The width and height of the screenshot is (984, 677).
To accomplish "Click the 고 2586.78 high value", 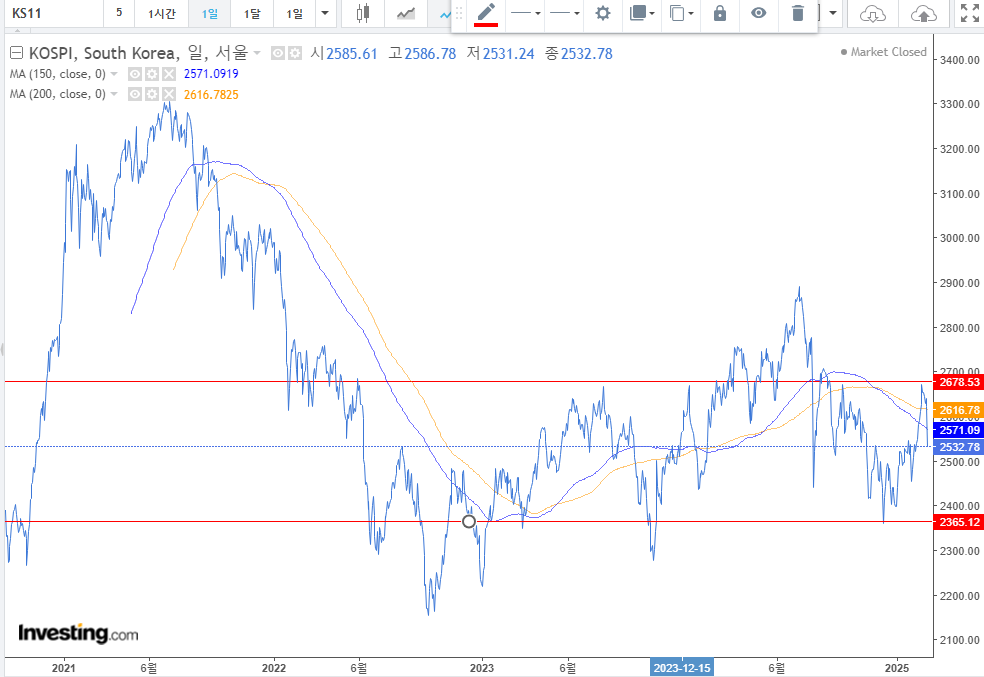I will click(x=422, y=53).
